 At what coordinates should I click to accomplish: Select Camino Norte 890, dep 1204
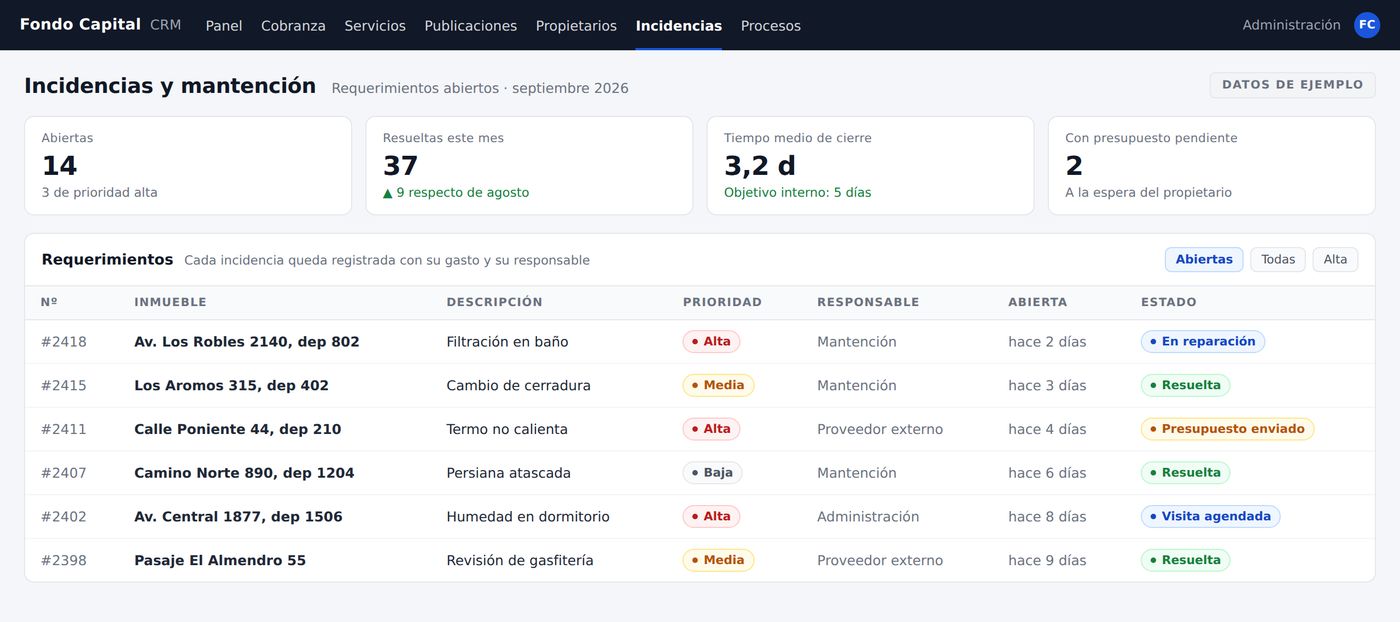click(244, 473)
